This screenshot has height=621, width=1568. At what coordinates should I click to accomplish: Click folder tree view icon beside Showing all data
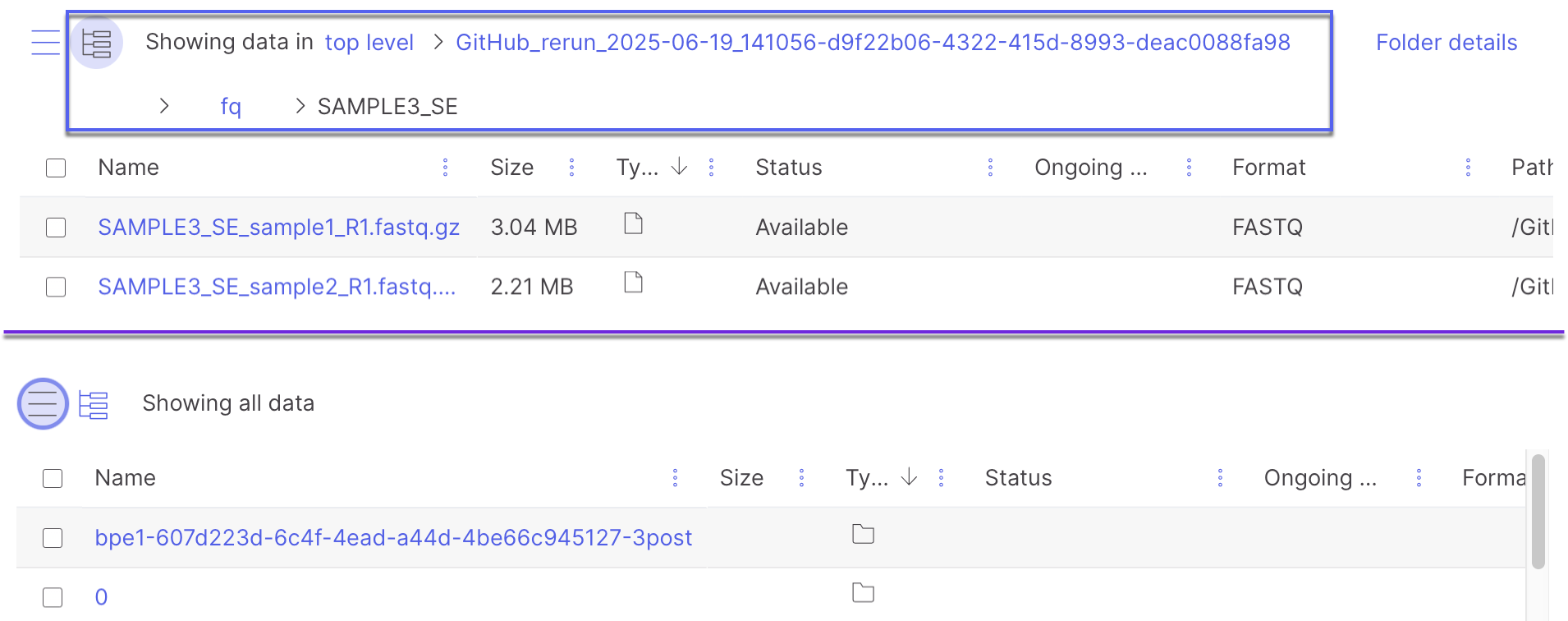point(94,404)
